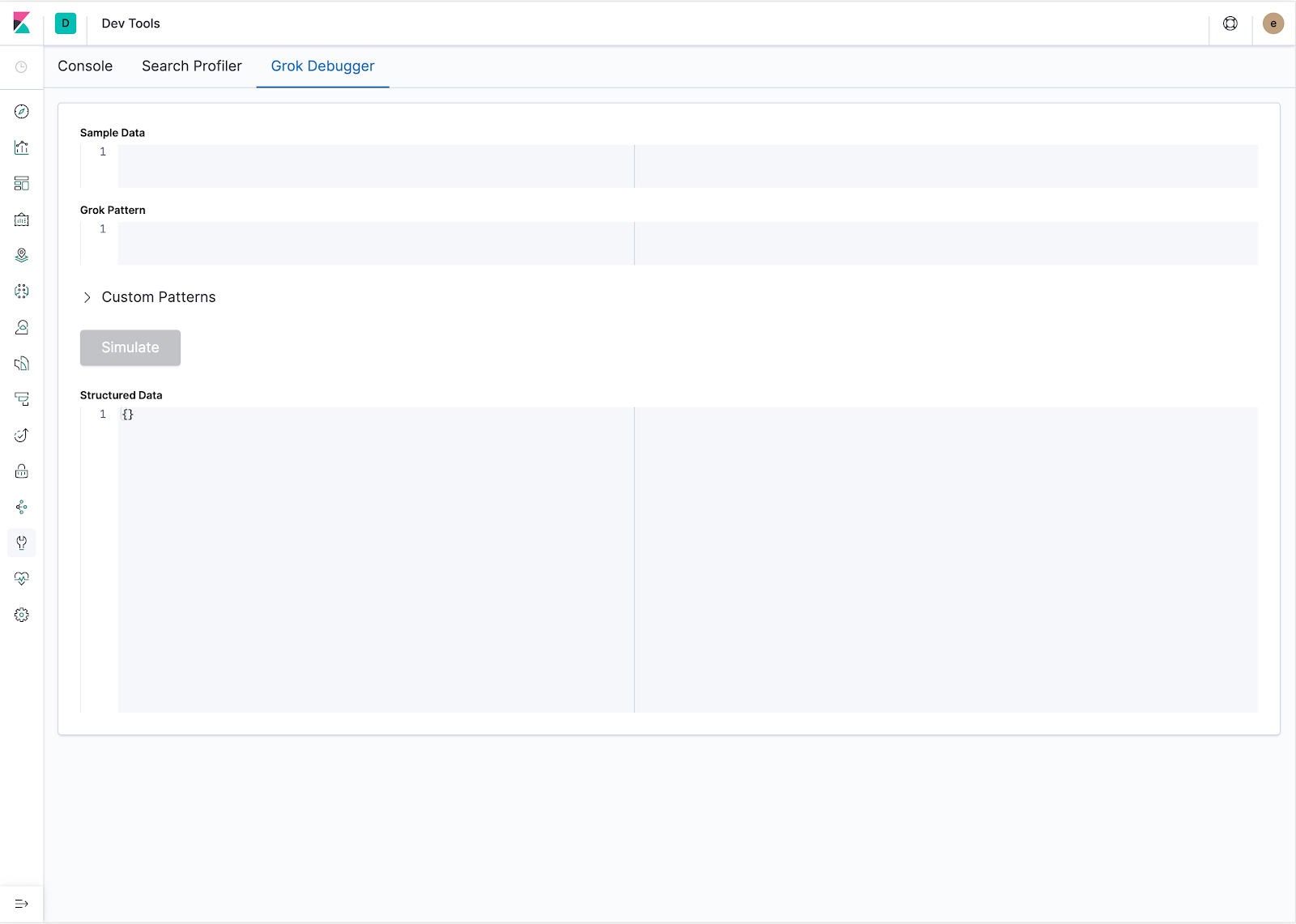Open Canvas icon in sidebar
1296x924 pixels.
22,219
